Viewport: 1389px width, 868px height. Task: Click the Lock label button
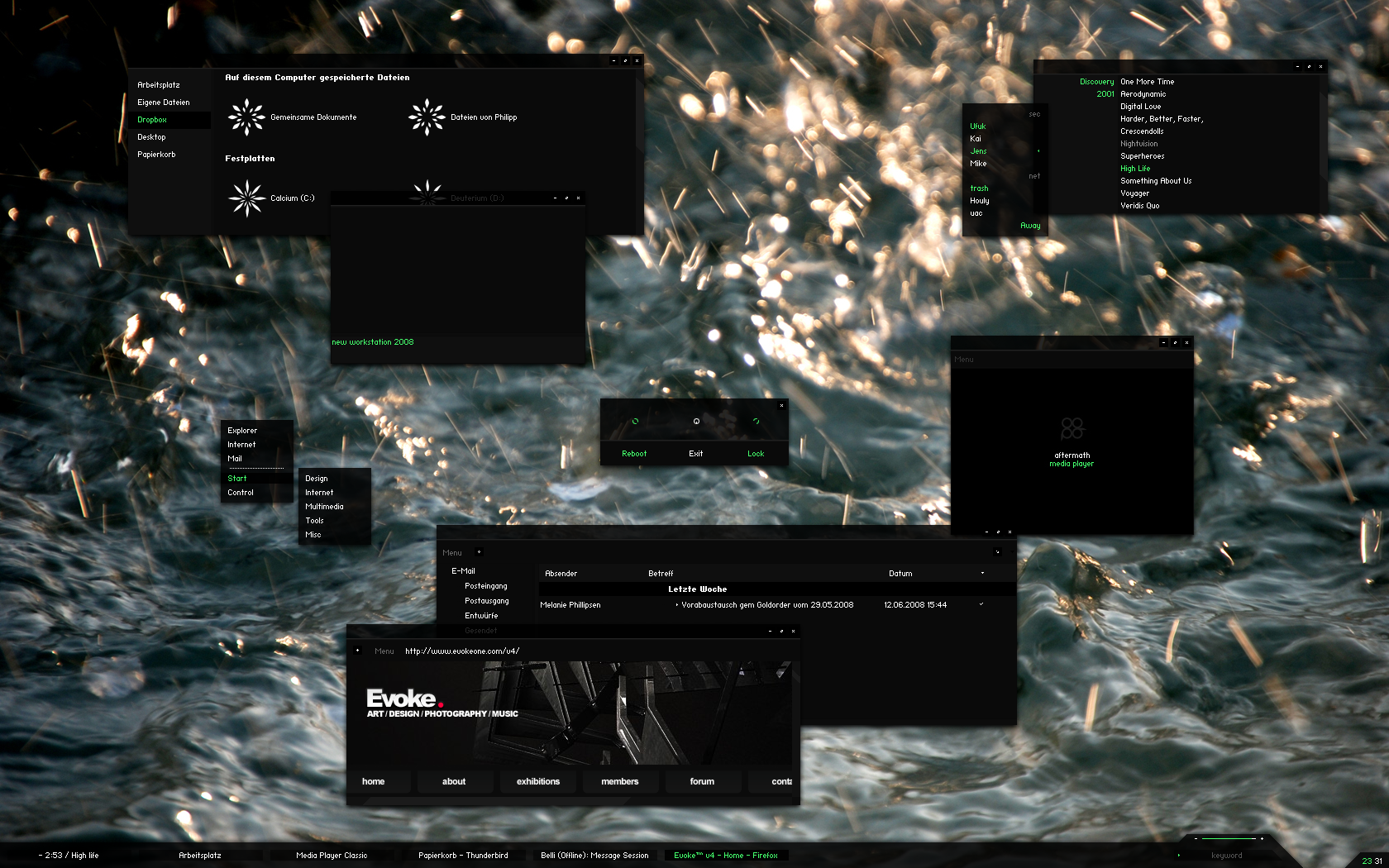[756, 454]
